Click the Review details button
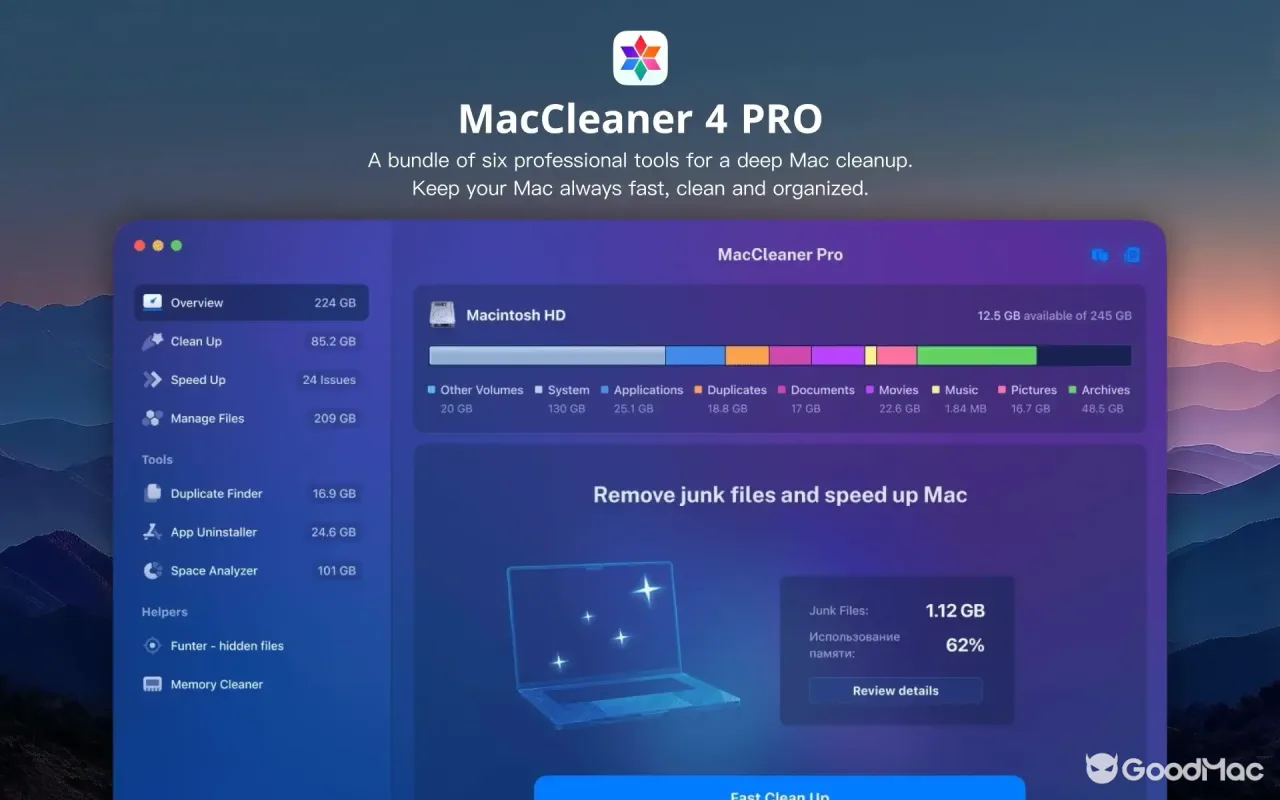The height and width of the screenshot is (800, 1280). tap(896, 691)
